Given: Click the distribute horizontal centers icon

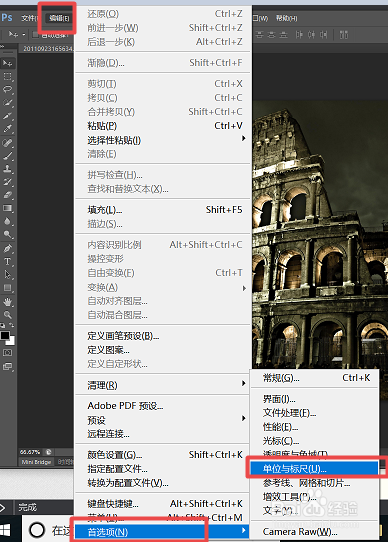Looking at the screenshot, I should click(x=312, y=35).
